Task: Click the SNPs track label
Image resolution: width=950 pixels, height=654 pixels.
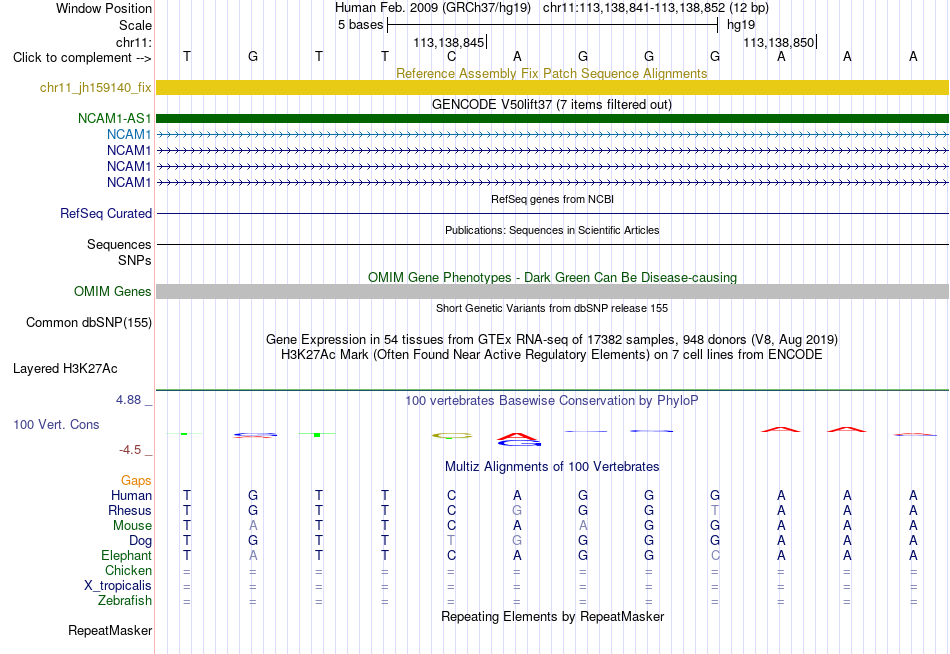Action: coord(135,260)
